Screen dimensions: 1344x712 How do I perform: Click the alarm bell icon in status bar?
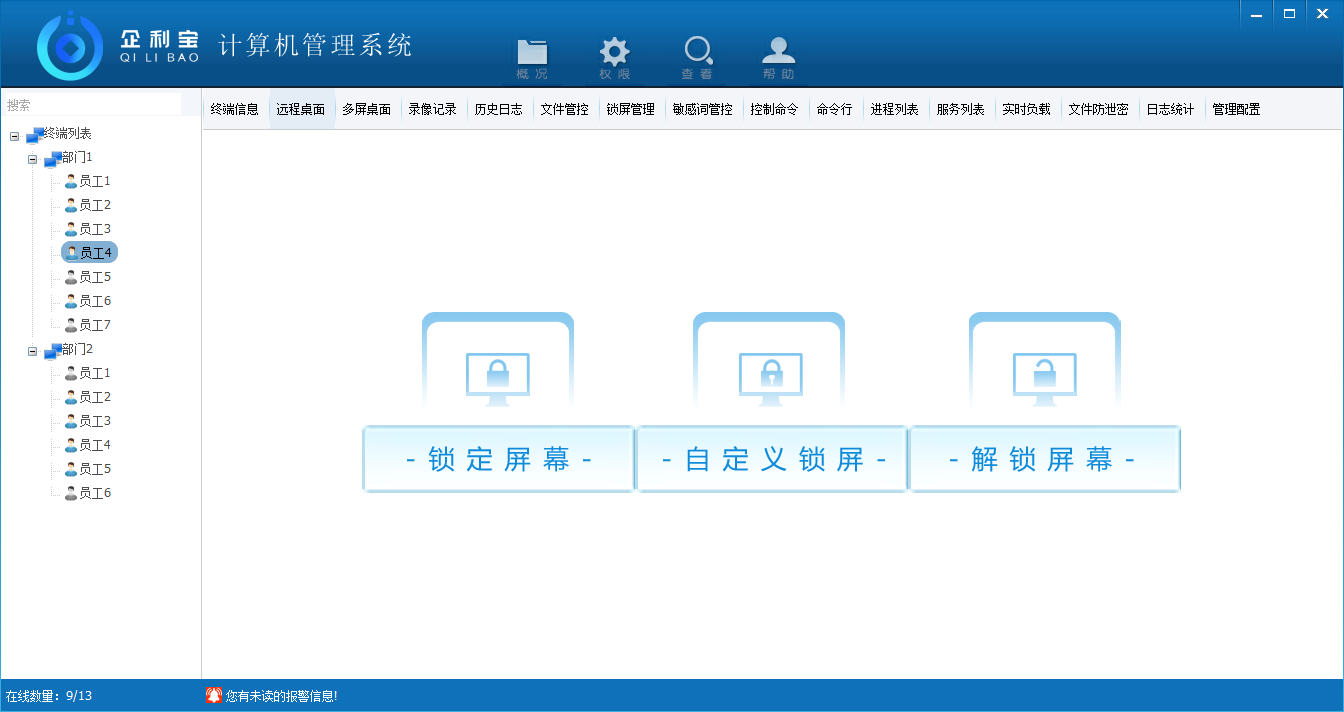pos(213,695)
